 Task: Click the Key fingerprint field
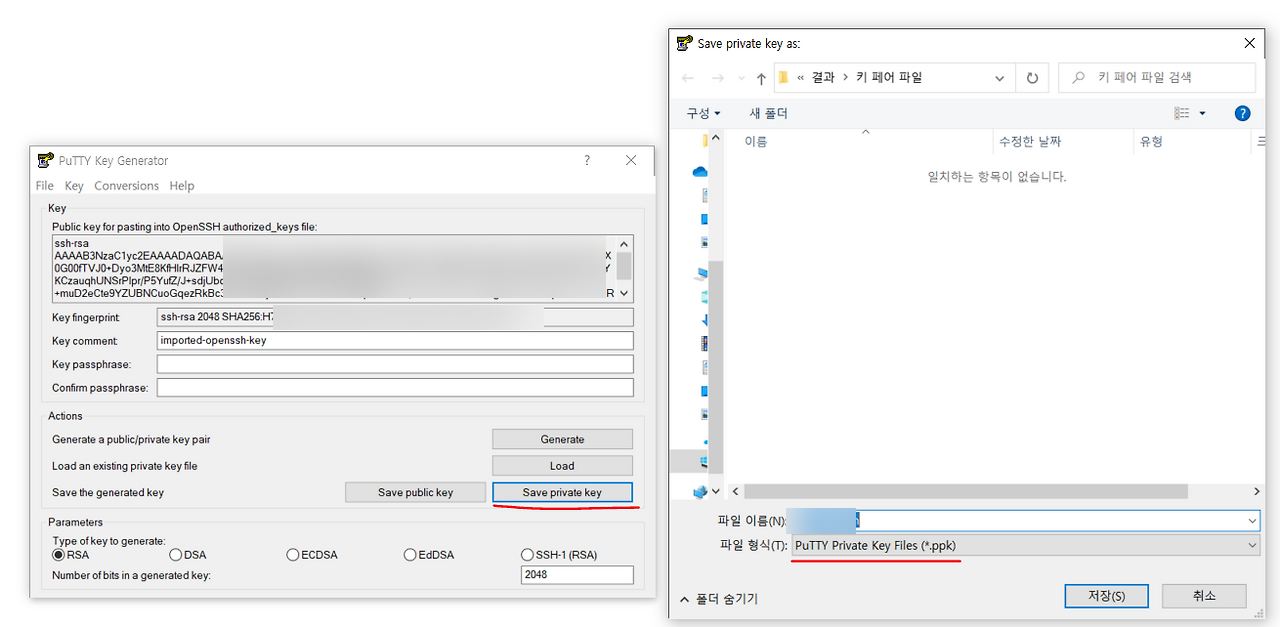(395, 317)
